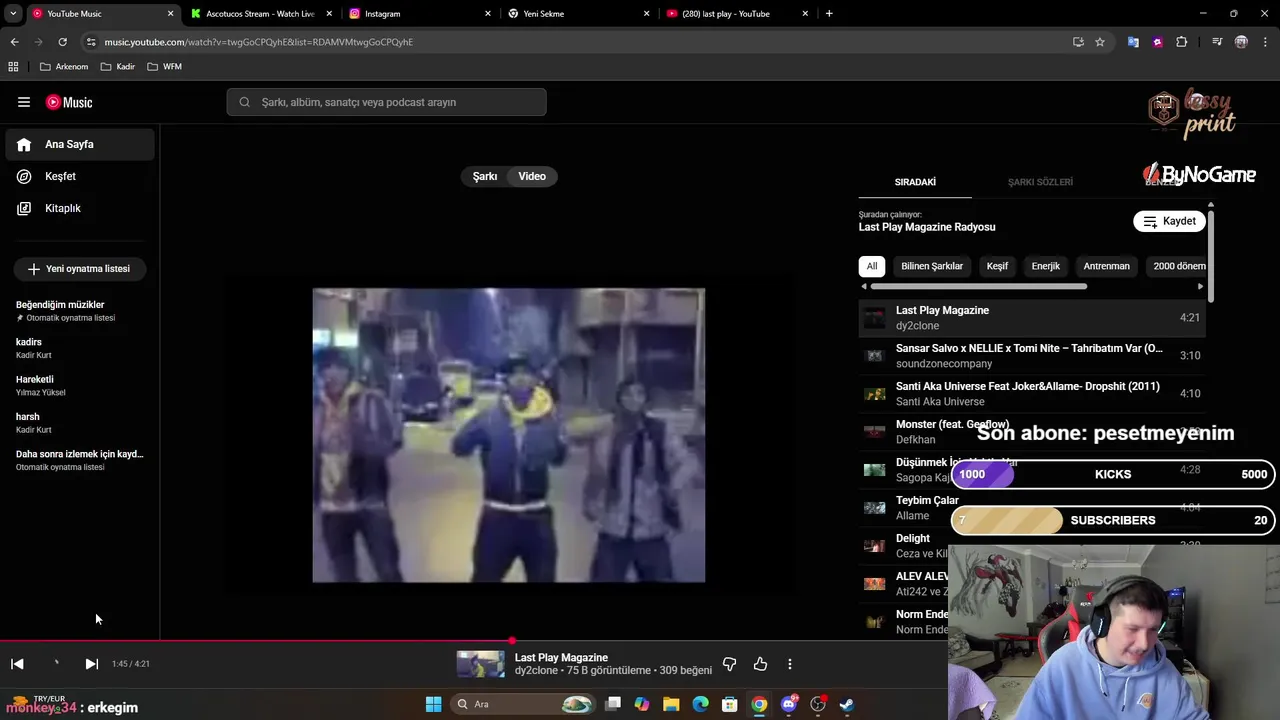Select the Enerjik filter chip

1046,266
